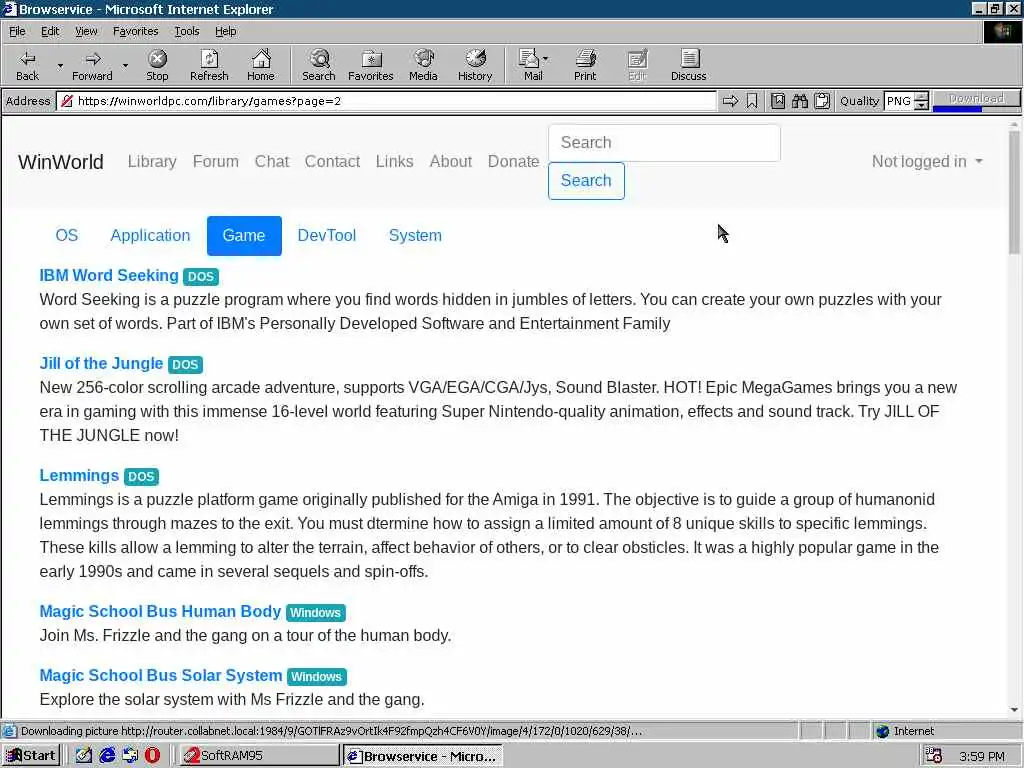
Task: Click the Download progress button
Action: 976,100
